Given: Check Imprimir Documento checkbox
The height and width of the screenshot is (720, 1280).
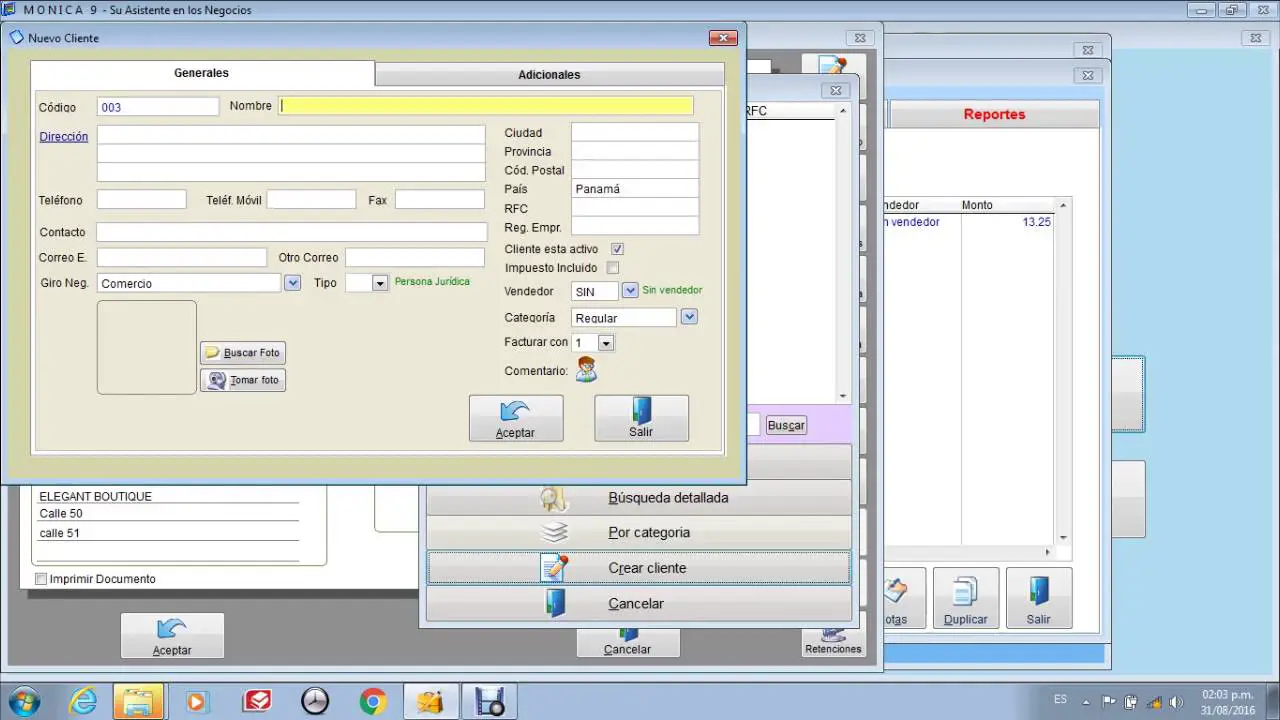Looking at the screenshot, I should 41,579.
